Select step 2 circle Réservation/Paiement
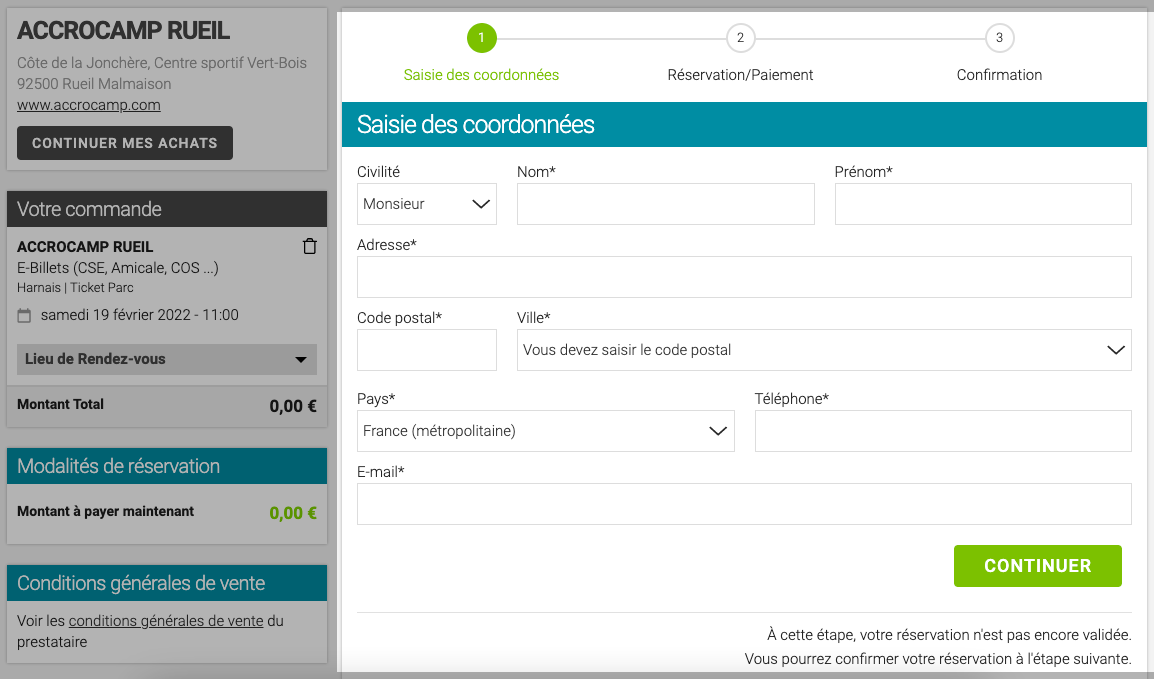The width and height of the screenshot is (1154, 679). click(740, 38)
